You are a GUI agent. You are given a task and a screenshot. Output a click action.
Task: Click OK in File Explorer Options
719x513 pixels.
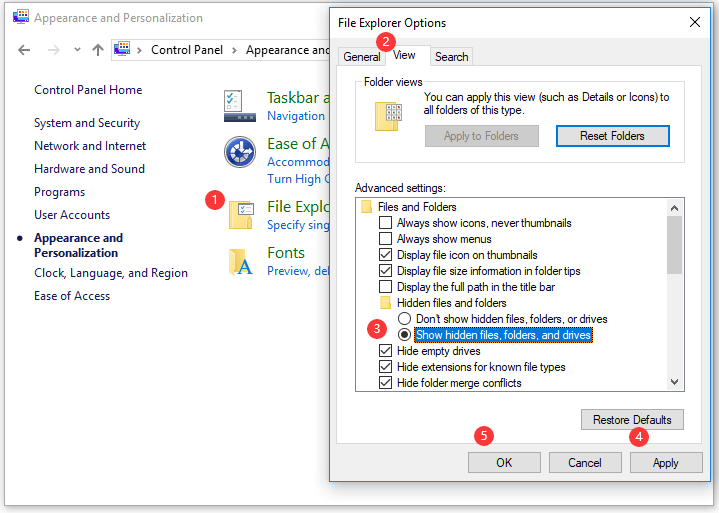coord(504,463)
